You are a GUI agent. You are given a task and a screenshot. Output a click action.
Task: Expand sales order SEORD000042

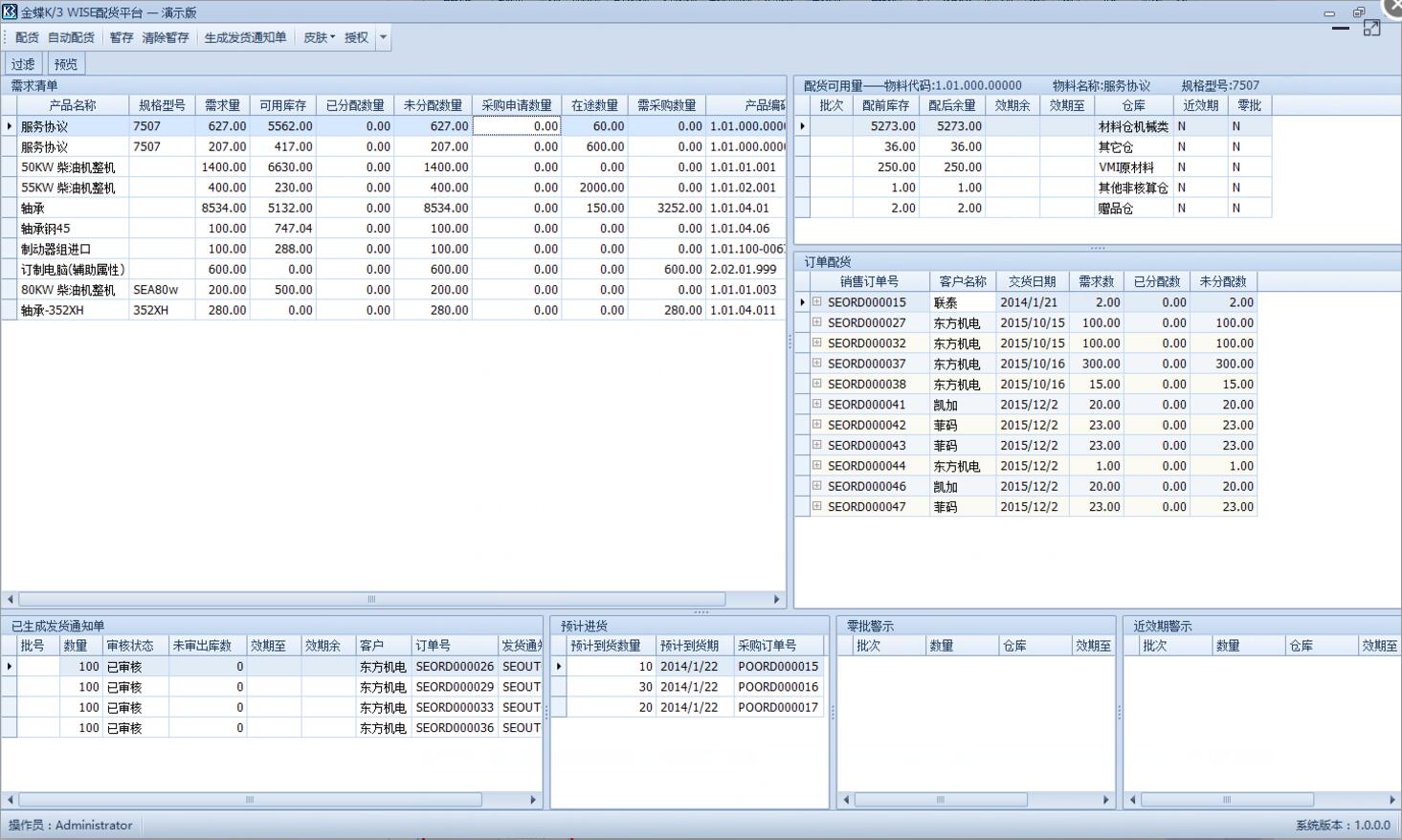point(817,424)
